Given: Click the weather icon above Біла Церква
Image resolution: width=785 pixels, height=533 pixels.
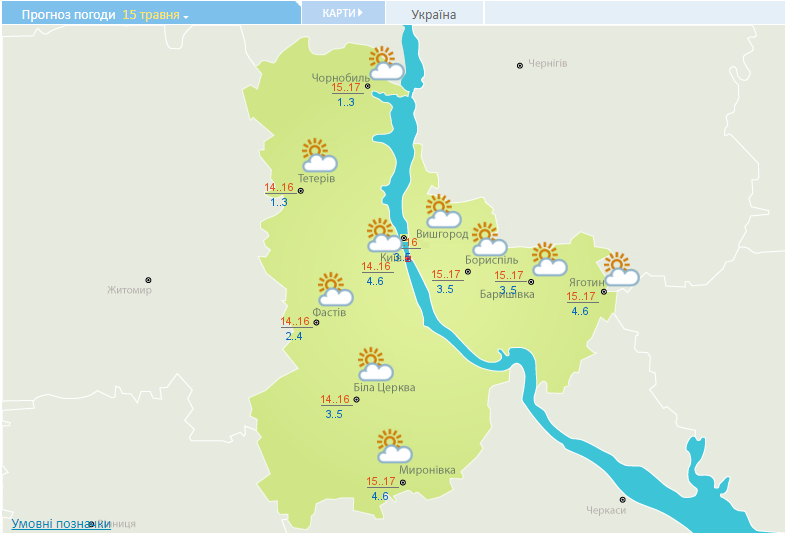Looking at the screenshot, I should pyautogui.click(x=373, y=364).
